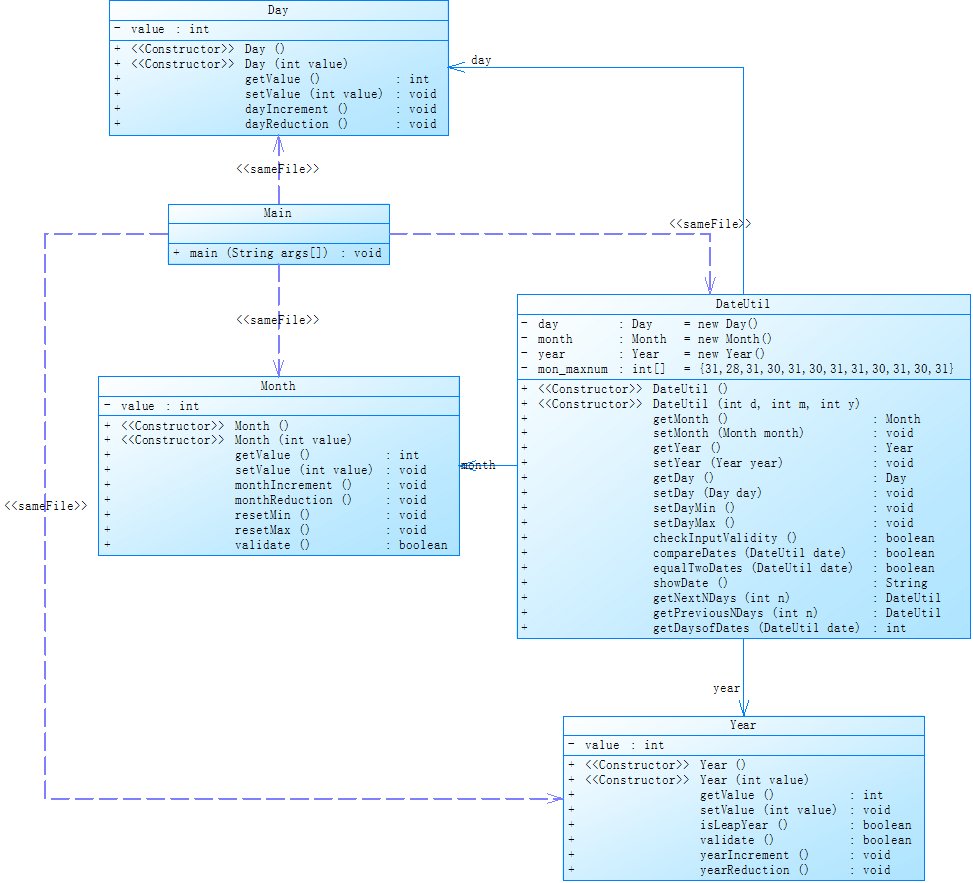Click sameFile label between Main and Day
973x883 pixels.
tap(277, 169)
